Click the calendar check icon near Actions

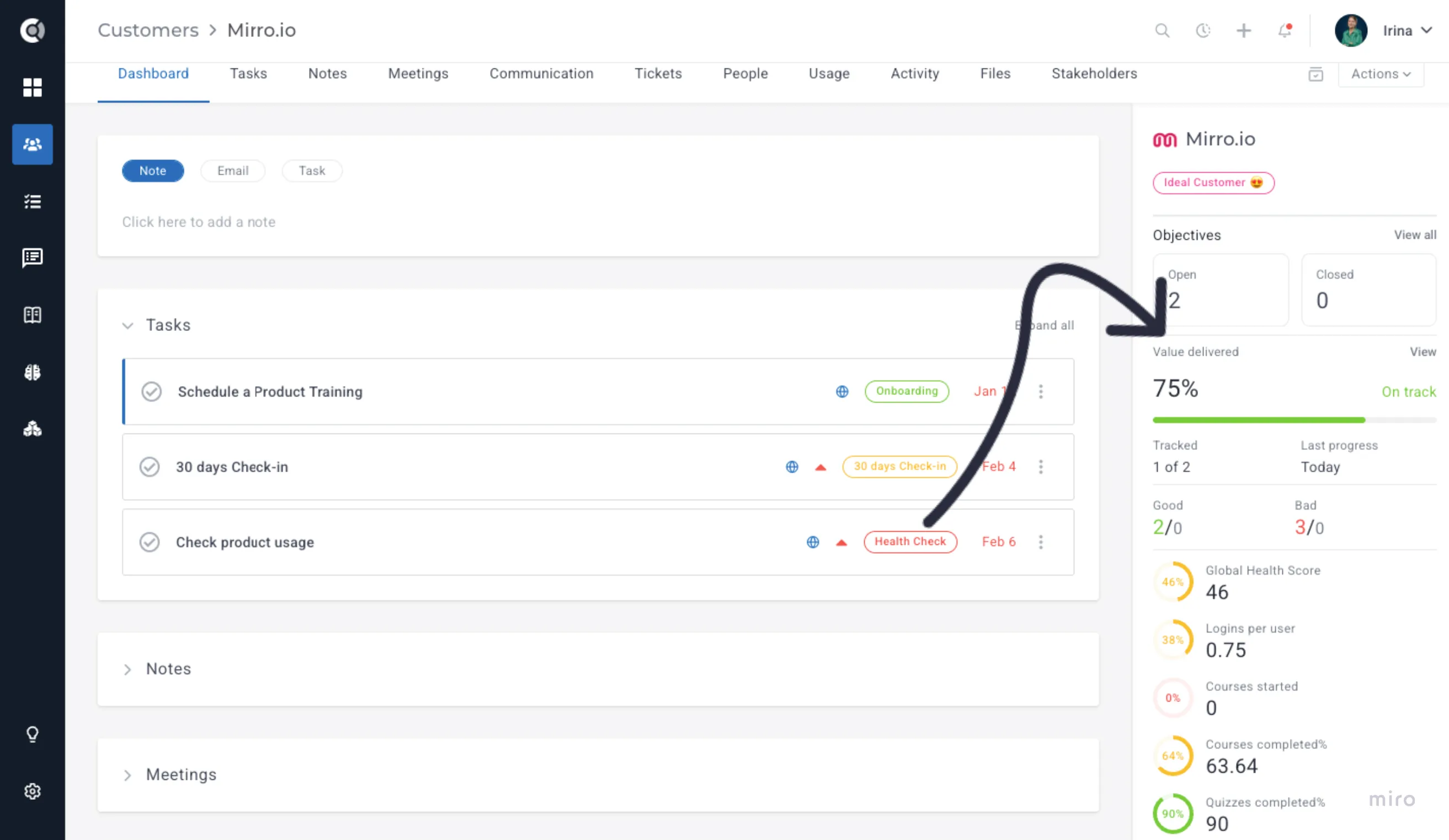click(x=1315, y=74)
